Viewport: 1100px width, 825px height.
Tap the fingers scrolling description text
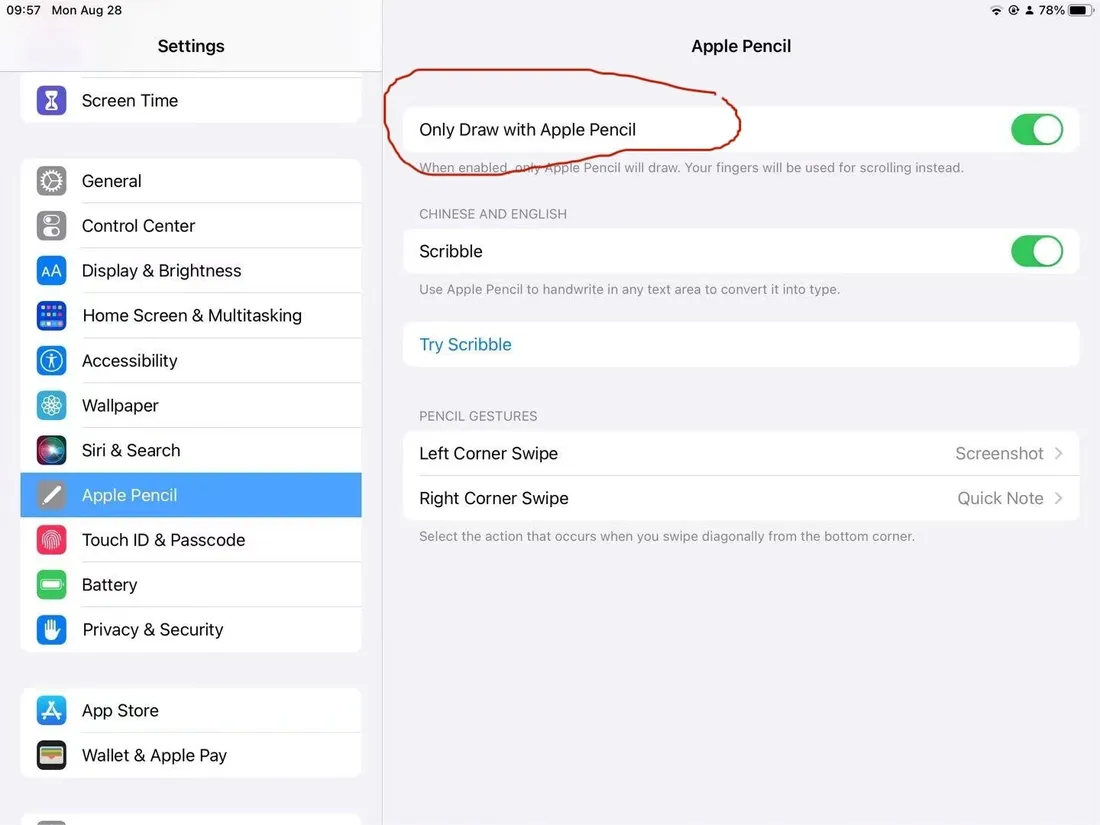pos(691,168)
